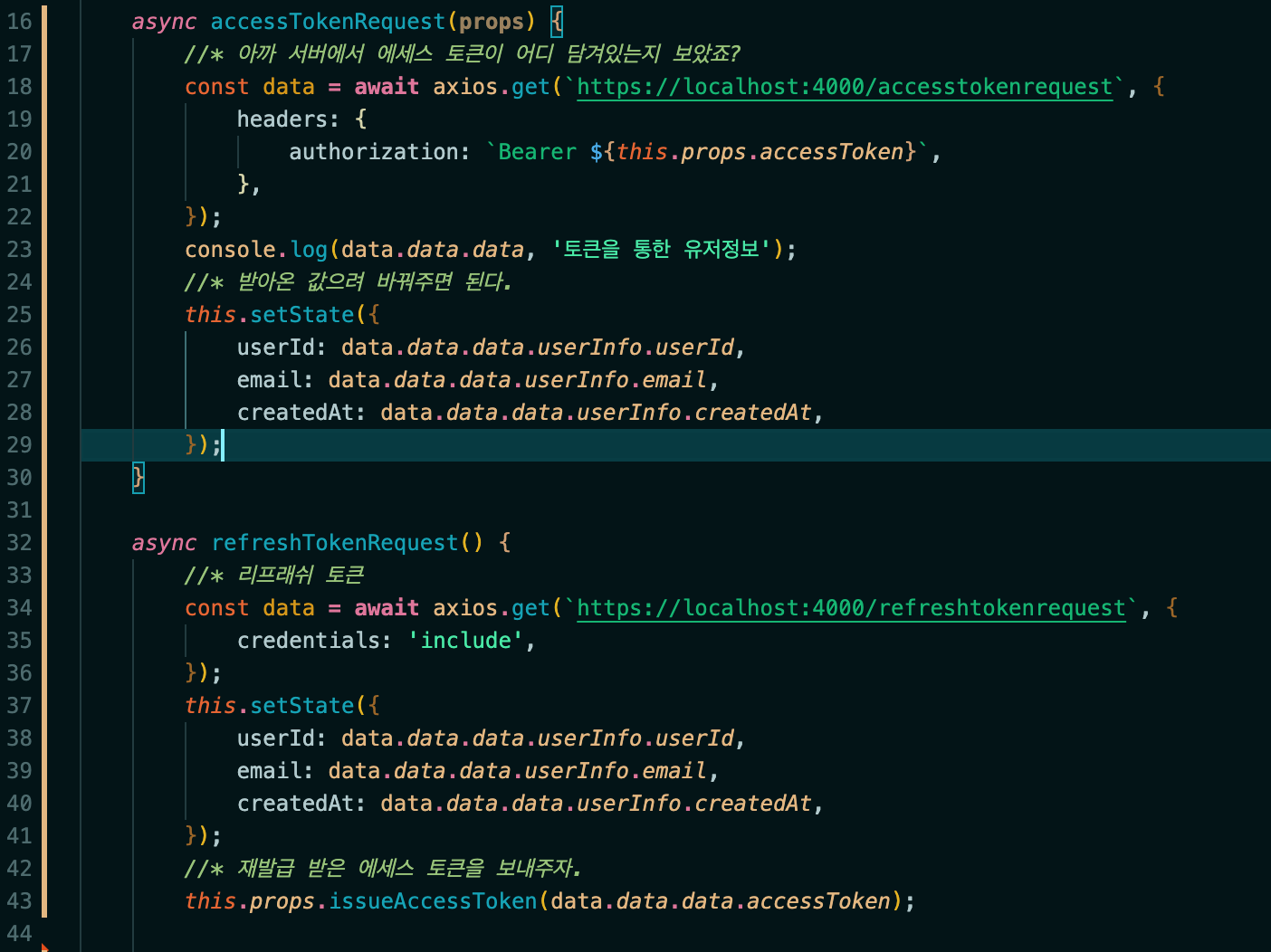This screenshot has height=952, width=1271.
Task: Click the Korean comment on line 42
Action: point(382,869)
